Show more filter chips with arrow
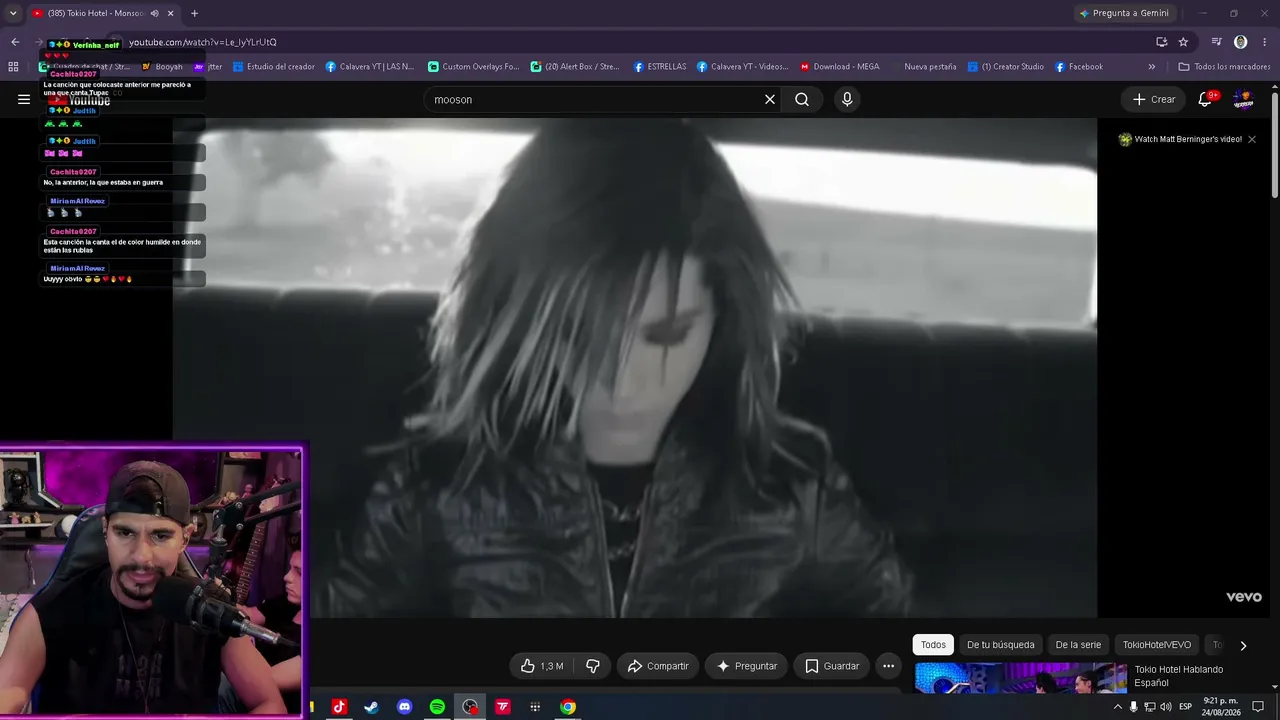Screen dimensions: 1280x720 click(1243, 646)
